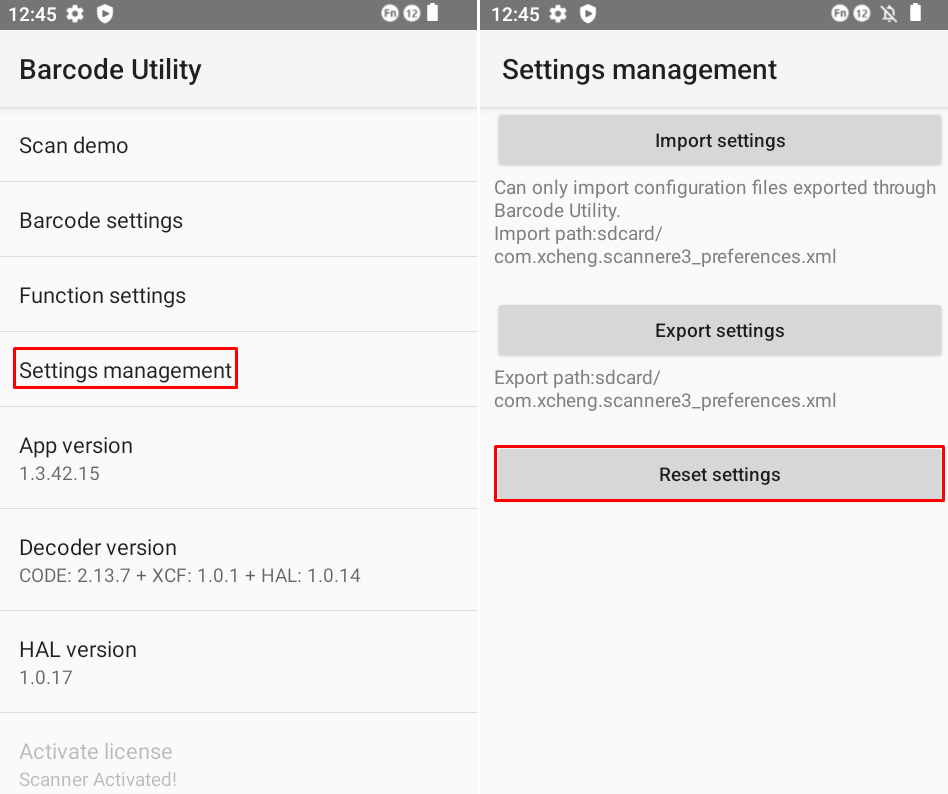948x794 pixels.
Task: Tap the shield icon above Settings management title
Action: point(588,14)
